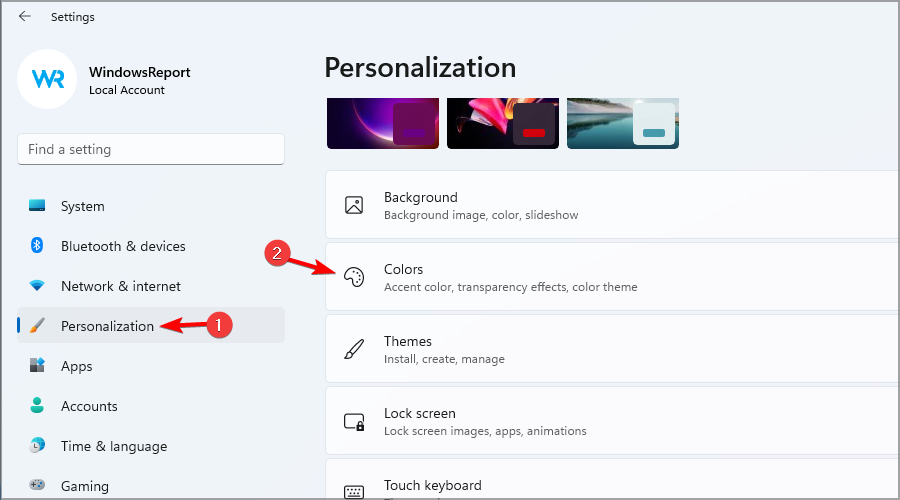Click the Accounts person icon

pos(37,405)
